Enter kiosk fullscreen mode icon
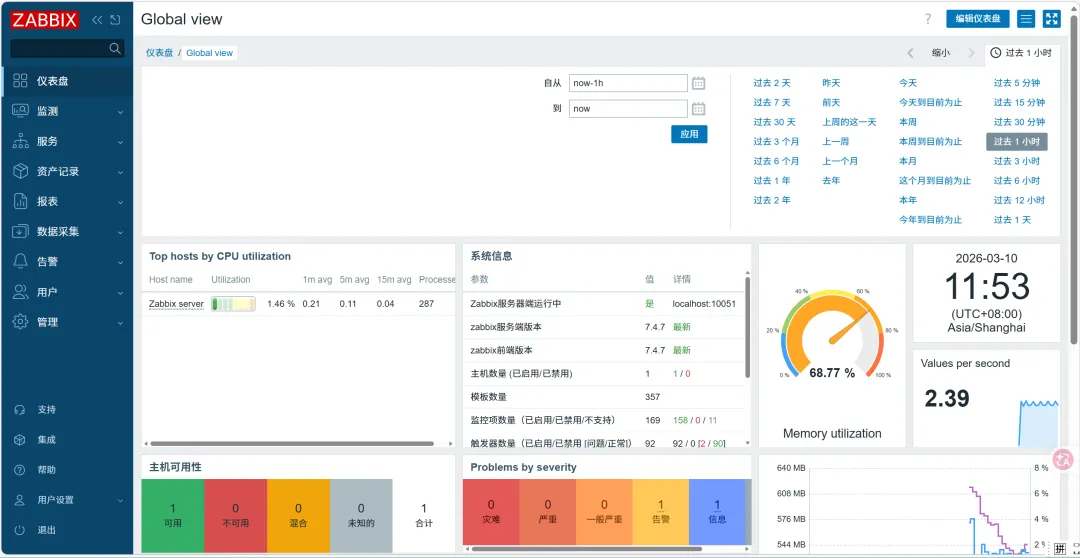The height and width of the screenshot is (558, 1080). (x=1051, y=19)
